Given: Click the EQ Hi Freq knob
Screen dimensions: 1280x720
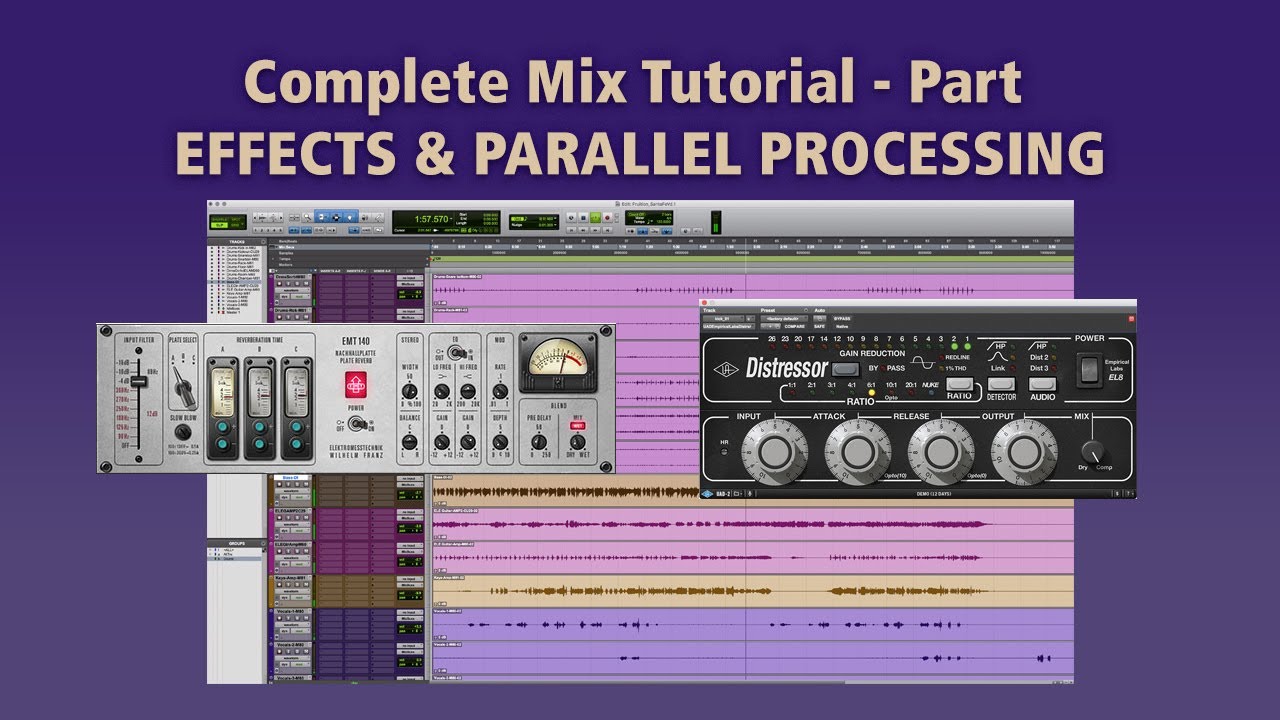Looking at the screenshot, I should point(468,391).
